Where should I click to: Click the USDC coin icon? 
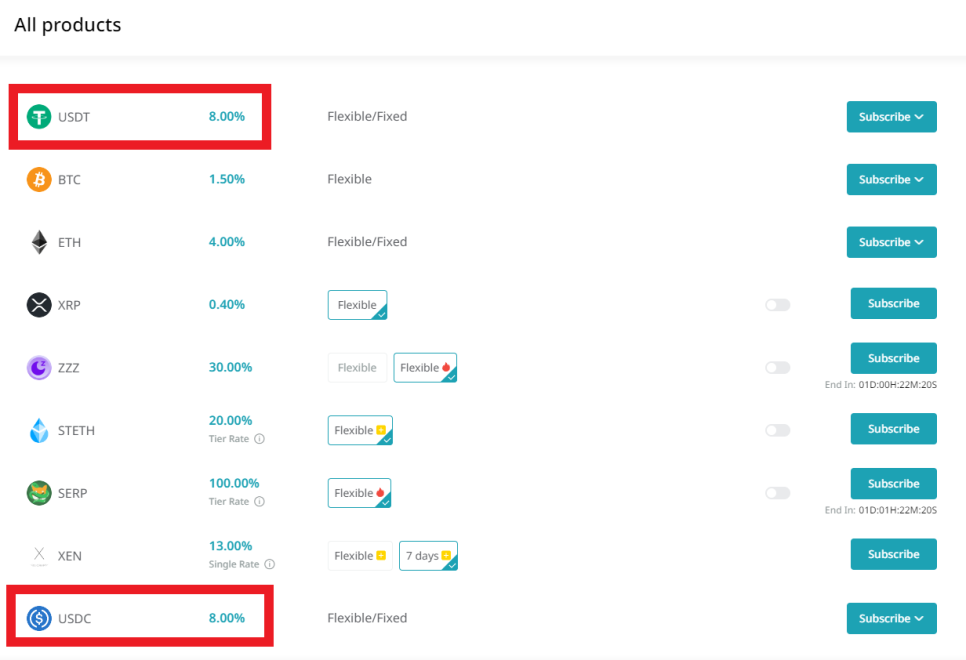click(39, 618)
